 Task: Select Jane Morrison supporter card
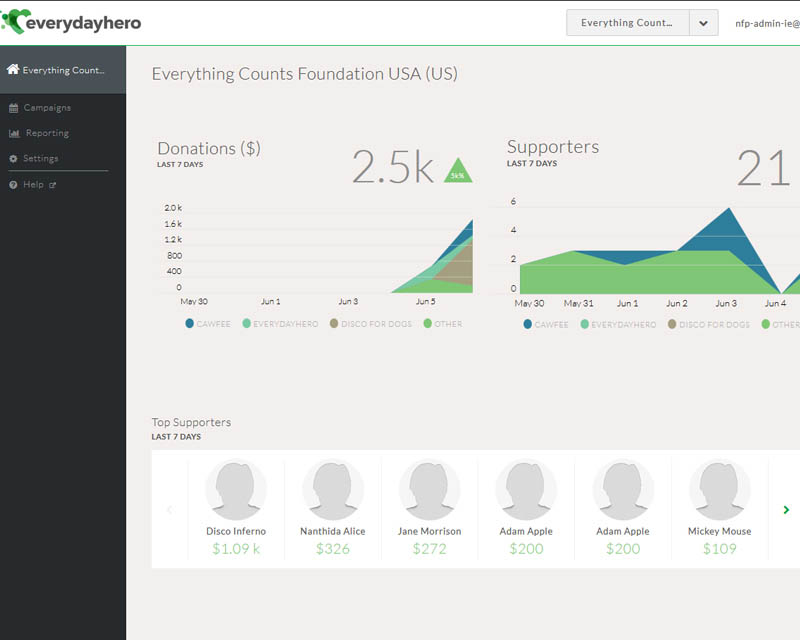coord(430,509)
